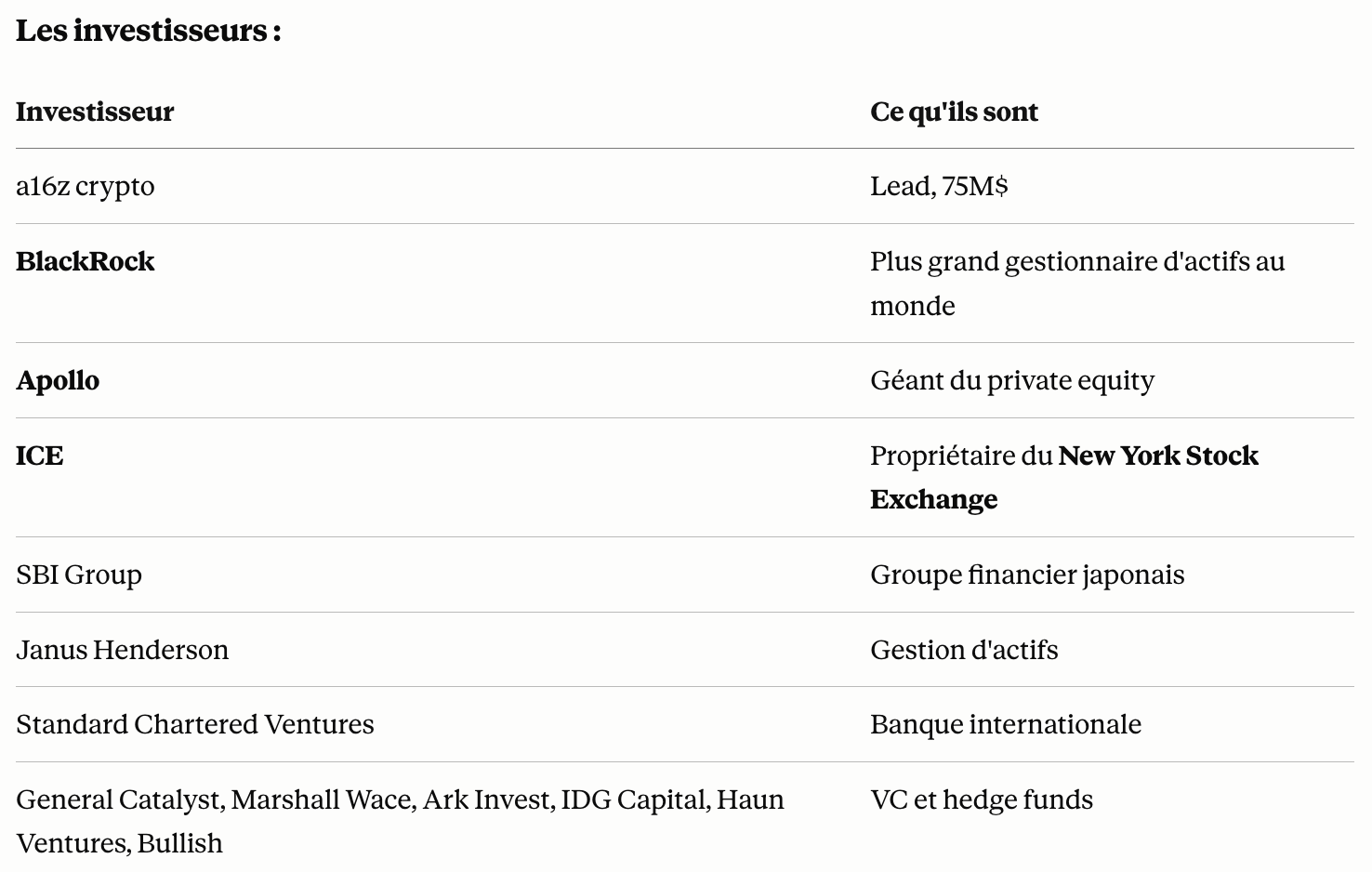The image size is (1372, 872).
Task: Click 'Plus grand gestionnaire d'actifs au monde' text
Action: [x=1077, y=284]
